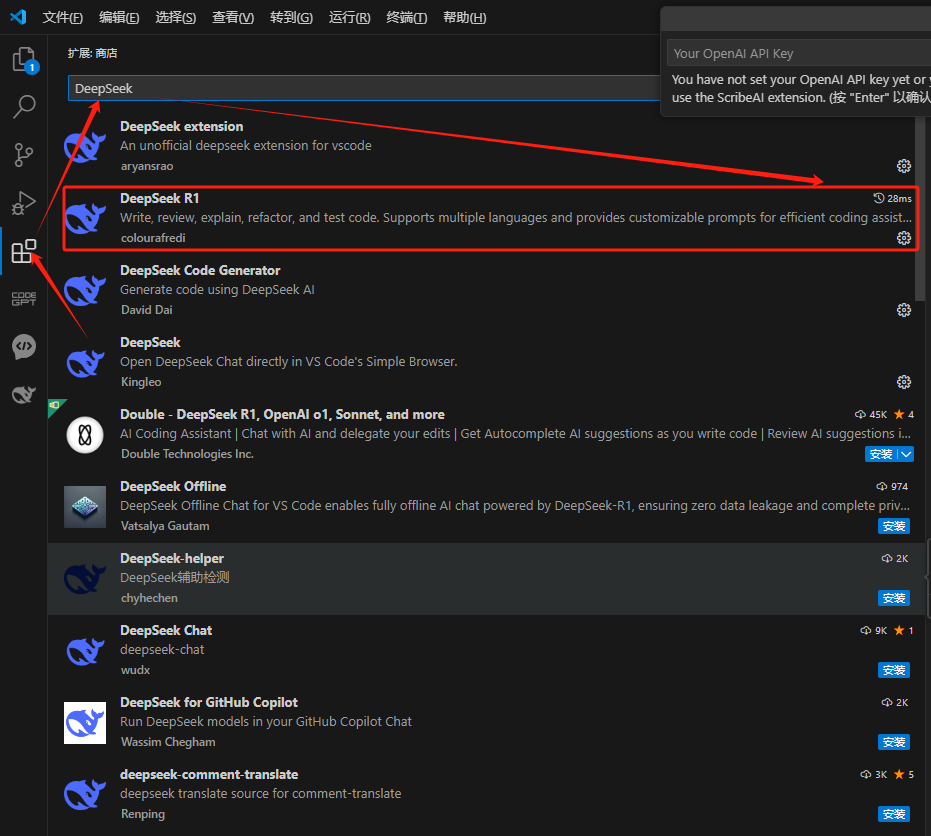Click the DeepSeek-helper dark whale logo
The image size is (931, 836).
(85, 578)
